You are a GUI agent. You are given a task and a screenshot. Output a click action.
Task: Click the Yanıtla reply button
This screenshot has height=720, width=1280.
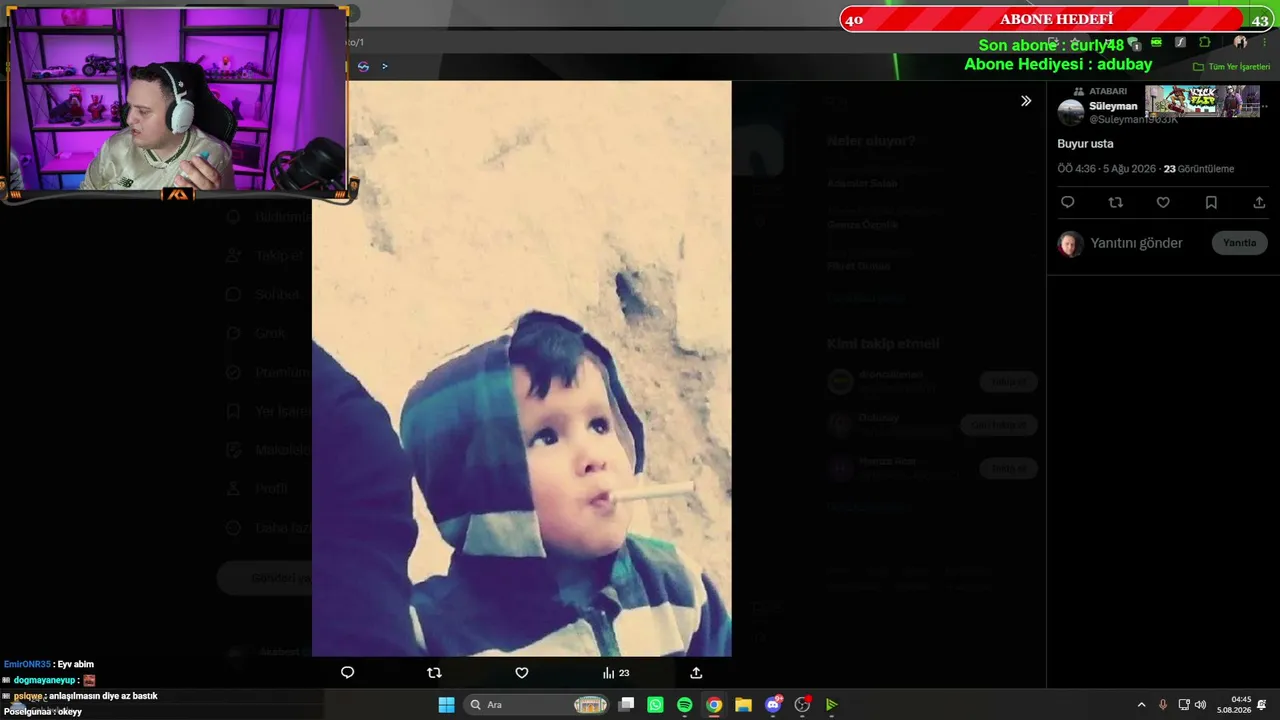tap(1240, 243)
